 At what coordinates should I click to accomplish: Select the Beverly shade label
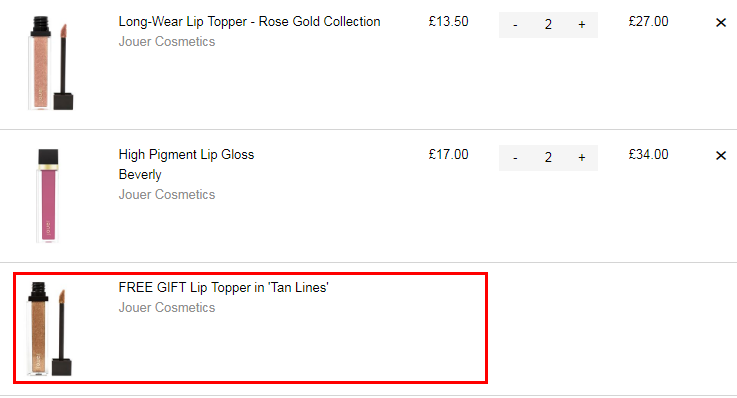pos(140,175)
